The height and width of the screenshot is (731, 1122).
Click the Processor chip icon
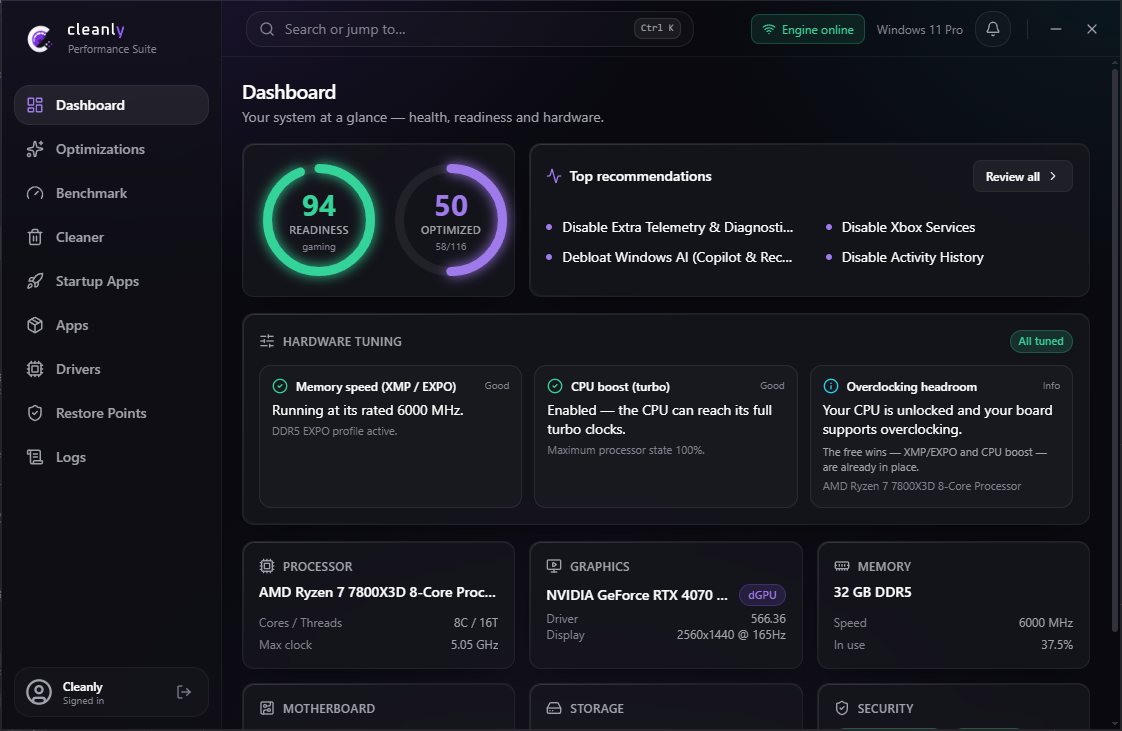(x=267, y=566)
